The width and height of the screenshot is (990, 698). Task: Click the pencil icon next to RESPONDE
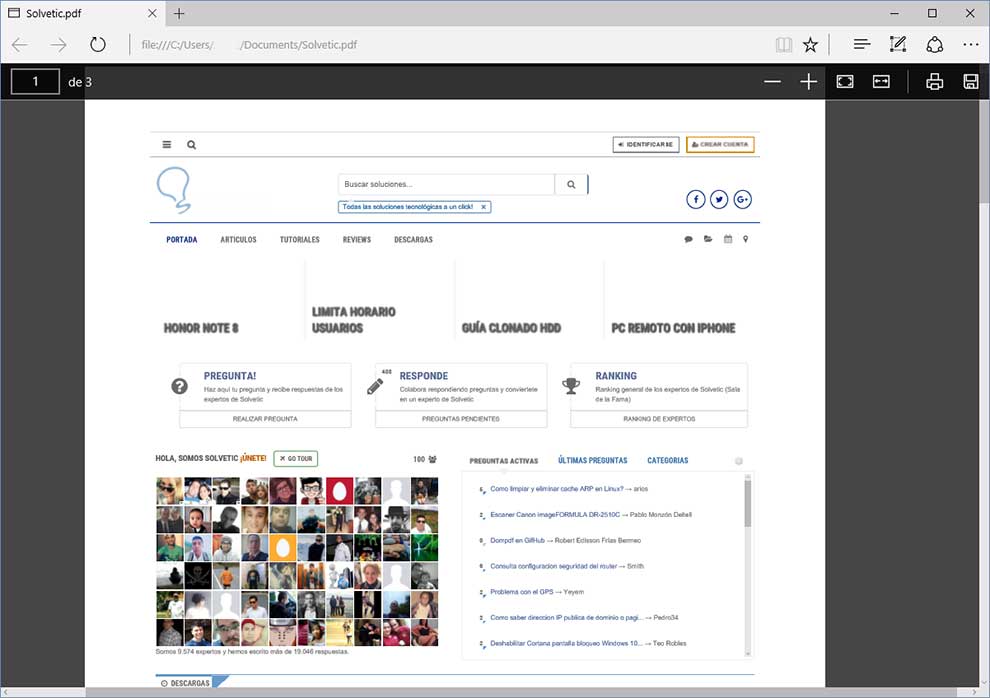375,386
